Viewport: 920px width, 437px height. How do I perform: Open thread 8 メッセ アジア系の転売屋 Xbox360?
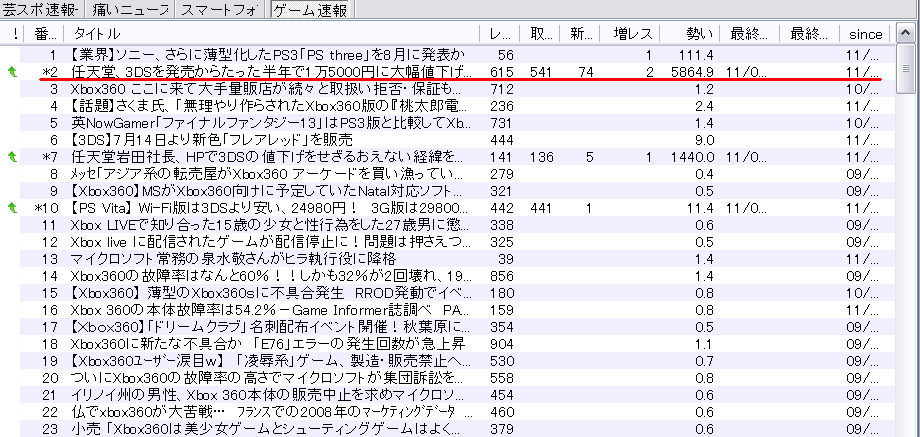click(x=265, y=174)
